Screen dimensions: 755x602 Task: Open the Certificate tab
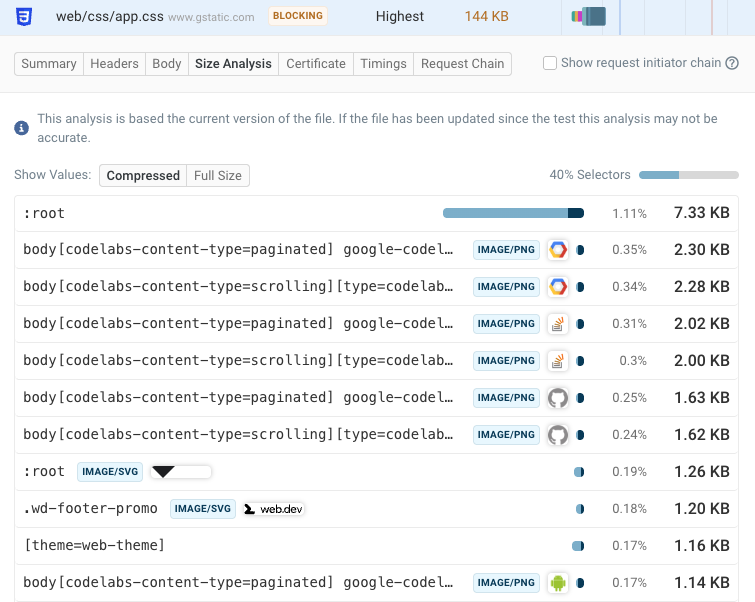point(316,64)
